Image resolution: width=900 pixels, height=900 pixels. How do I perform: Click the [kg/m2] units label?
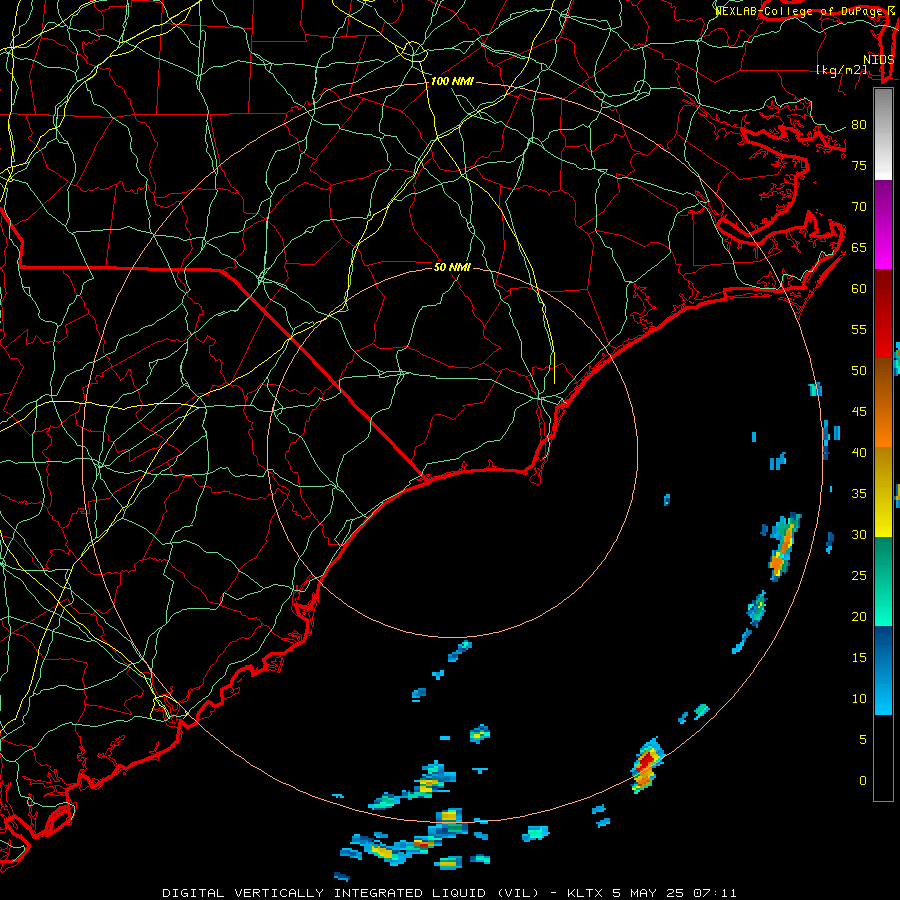[x=842, y=70]
